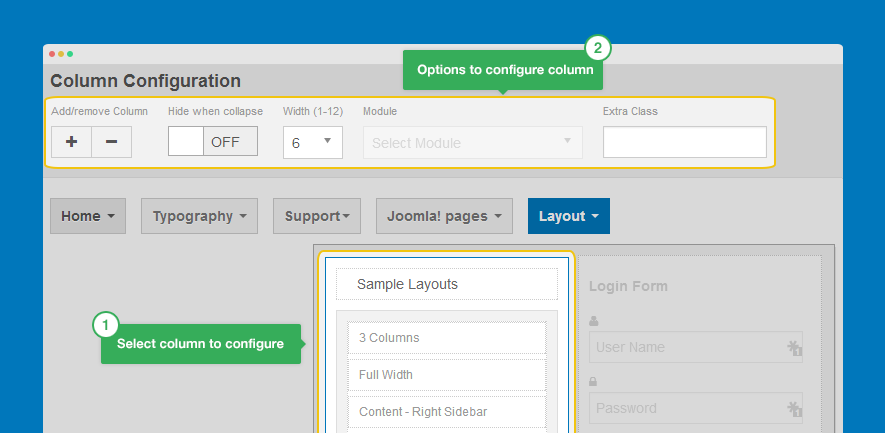Image resolution: width=885 pixels, height=433 pixels.
Task: Focus the User Name input field
Action: (x=686, y=348)
